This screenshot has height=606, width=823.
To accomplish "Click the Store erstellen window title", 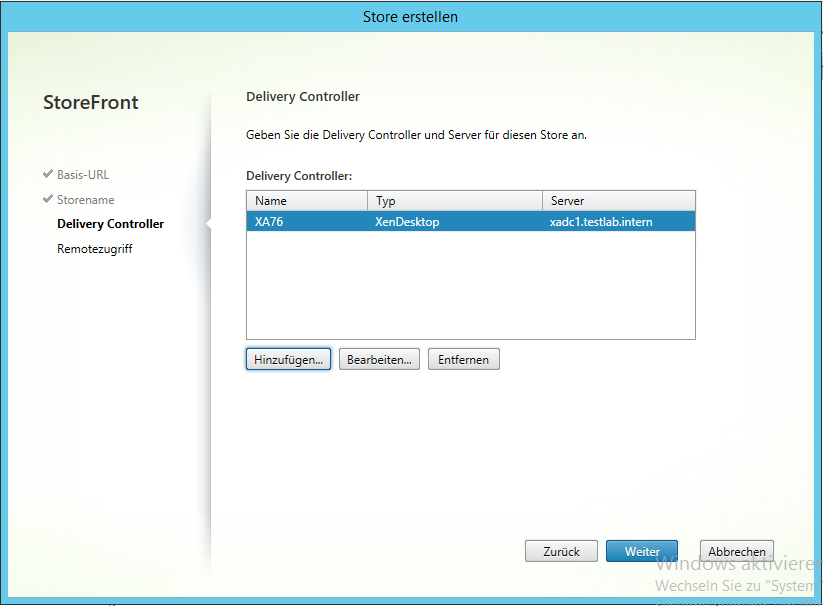I will pyautogui.click(x=410, y=17).
